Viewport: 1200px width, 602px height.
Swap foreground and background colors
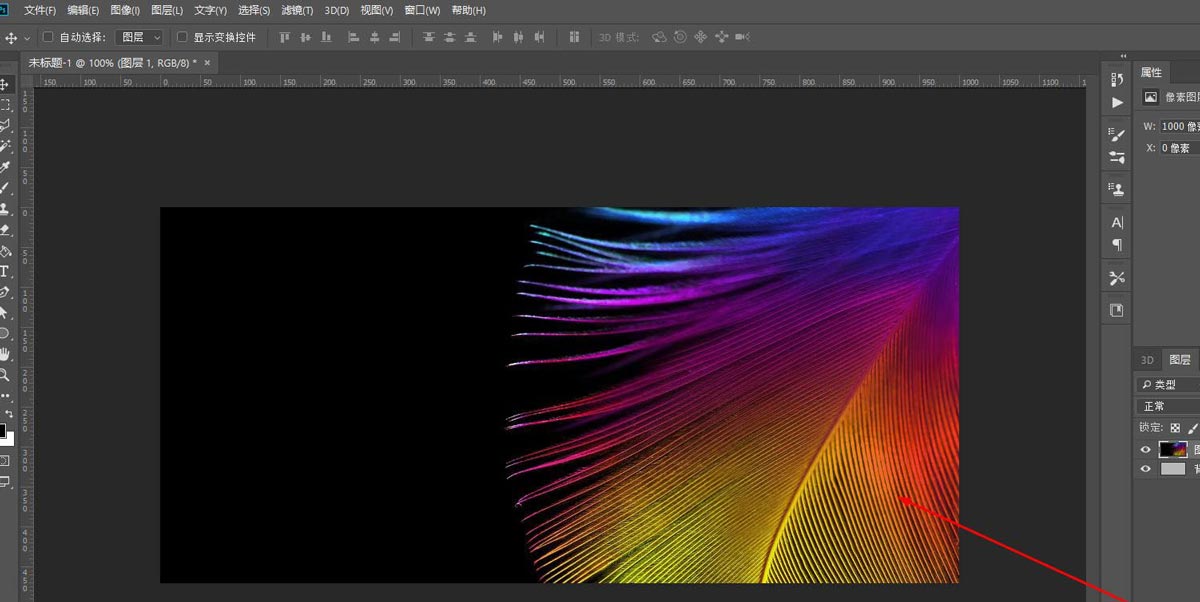[x=8, y=414]
